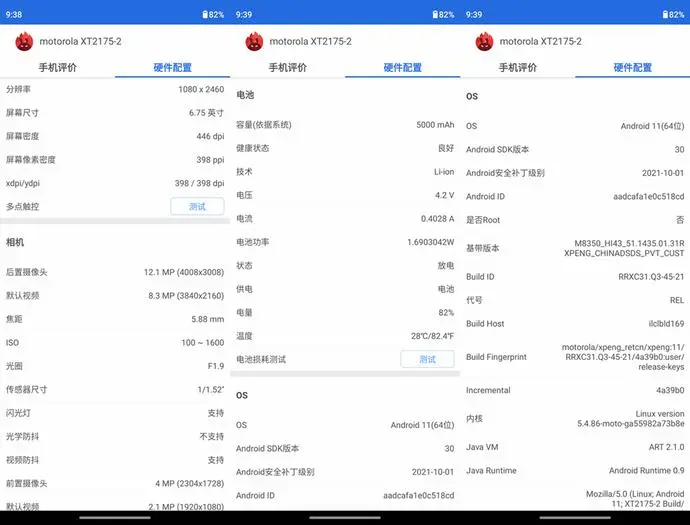This screenshot has height=525, width=690.
Task: Select the 5000 mAh capacity value
Action: [x=435, y=125]
